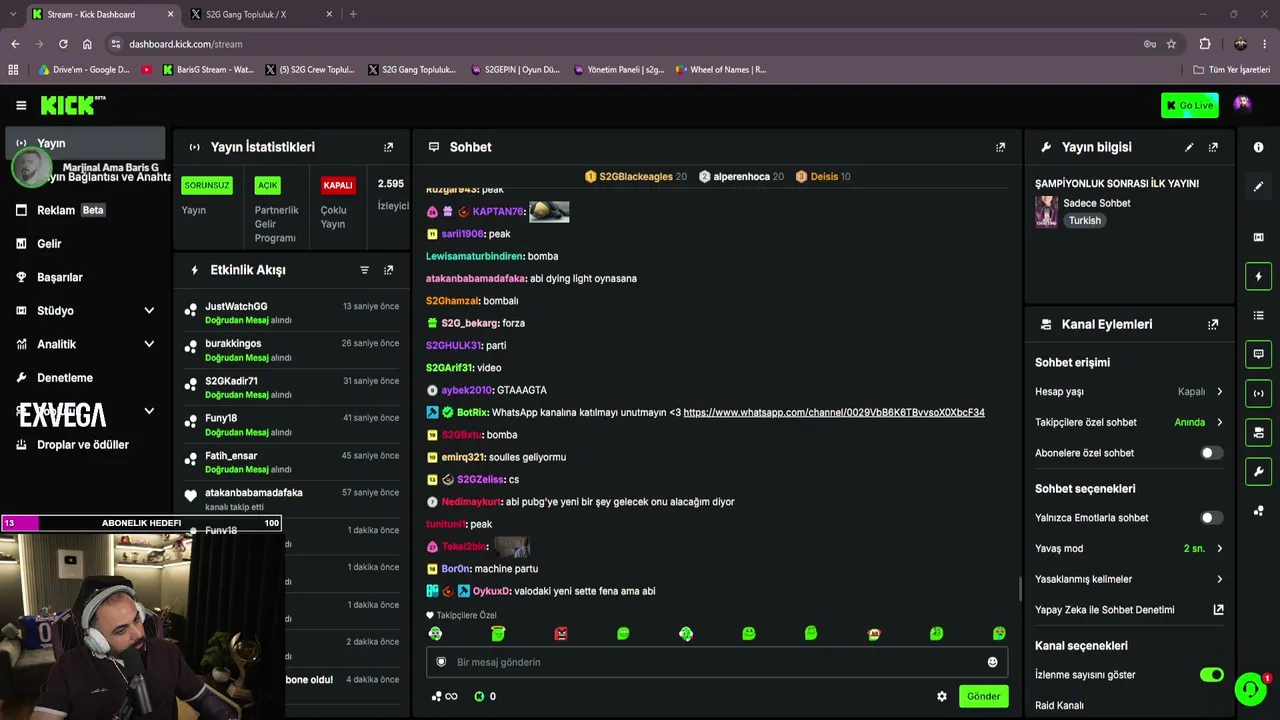Viewport: 1280px width, 720px height.
Task: Click username OykuxD in chat
Action: [x=491, y=591]
